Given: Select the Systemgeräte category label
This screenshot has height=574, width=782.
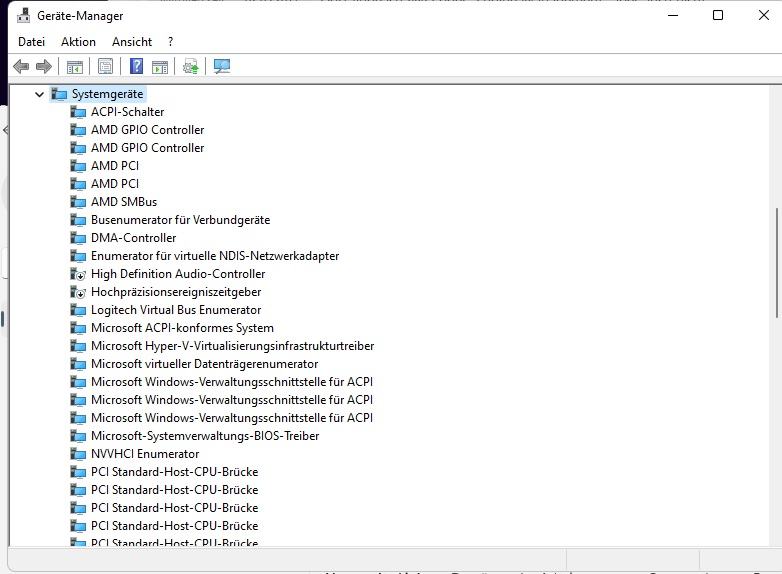Looking at the screenshot, I should click(107, 94).
